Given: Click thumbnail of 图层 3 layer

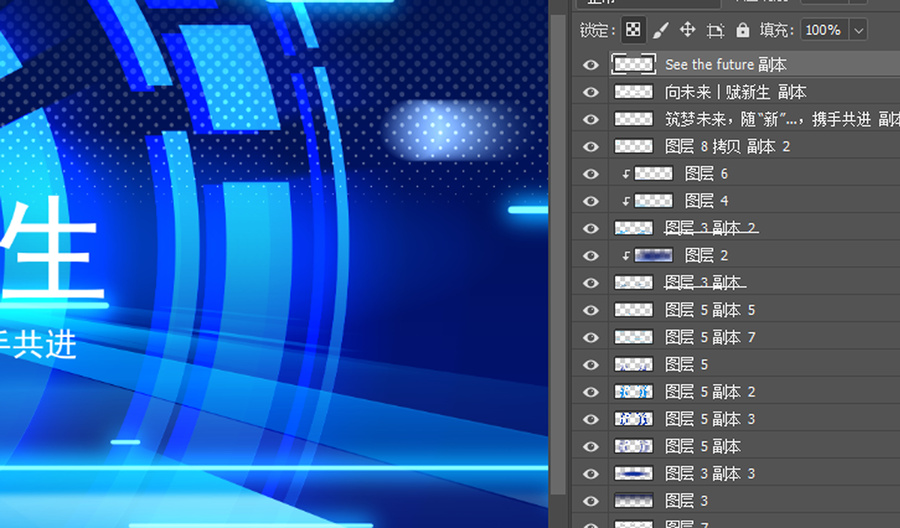Looking at the screenshot, I should coord(634,501).
